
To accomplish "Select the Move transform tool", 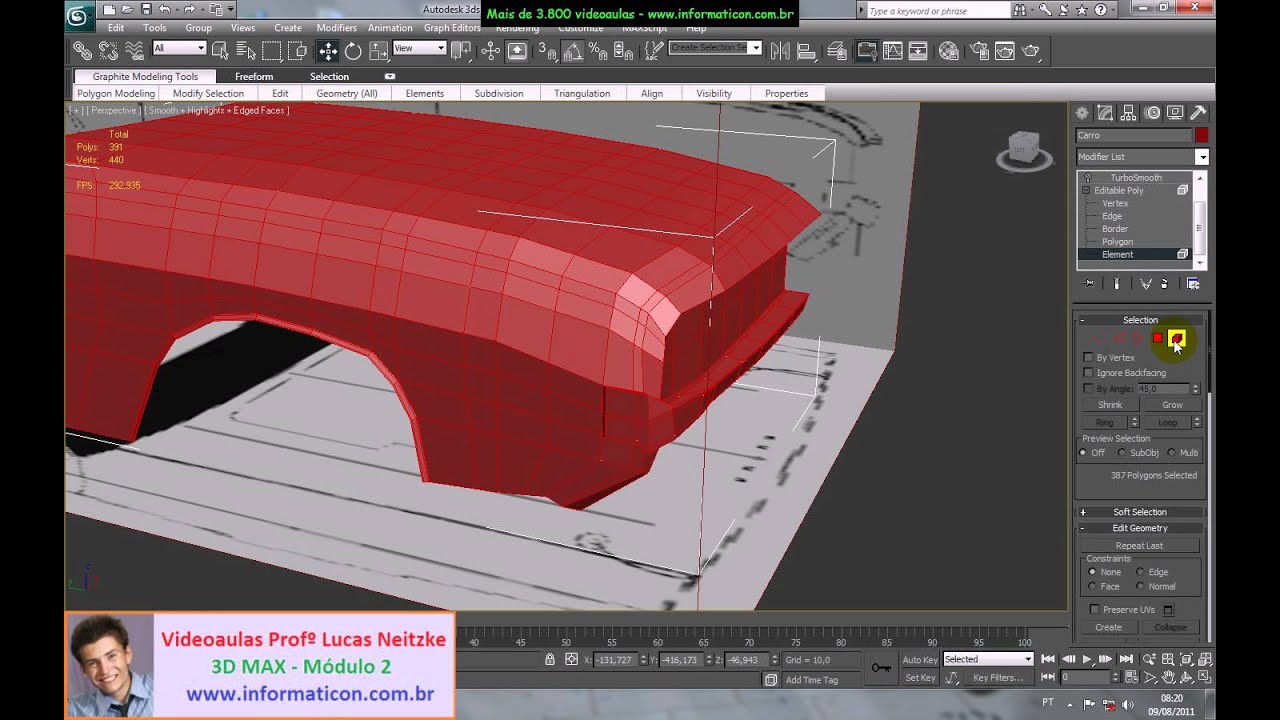I will coord(328,51).
